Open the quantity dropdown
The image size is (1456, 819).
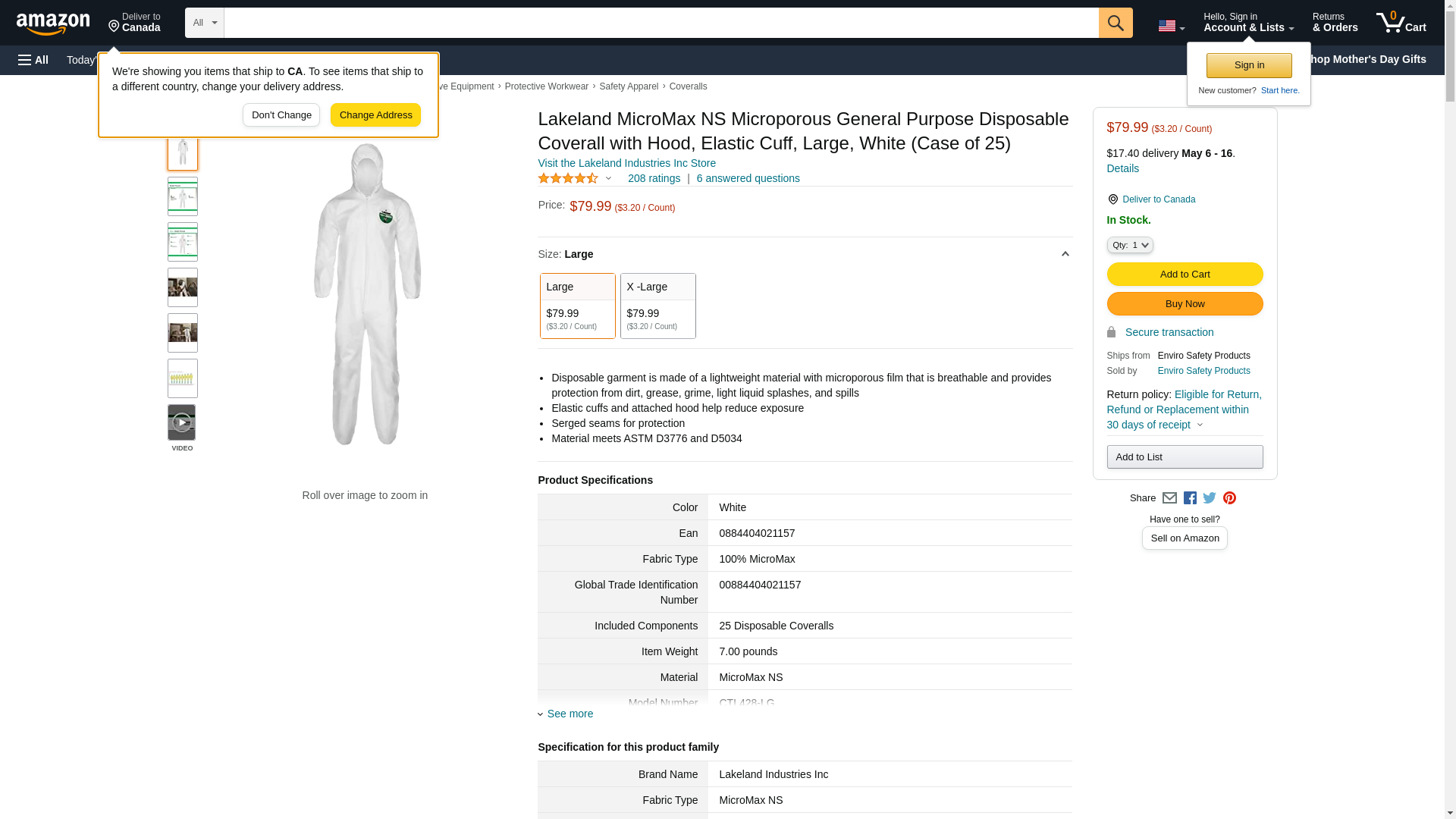(x=1129, y=245)
